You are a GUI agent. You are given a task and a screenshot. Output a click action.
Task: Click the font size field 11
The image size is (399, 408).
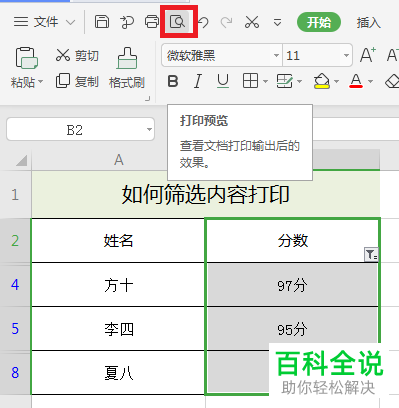click(312, 55)
